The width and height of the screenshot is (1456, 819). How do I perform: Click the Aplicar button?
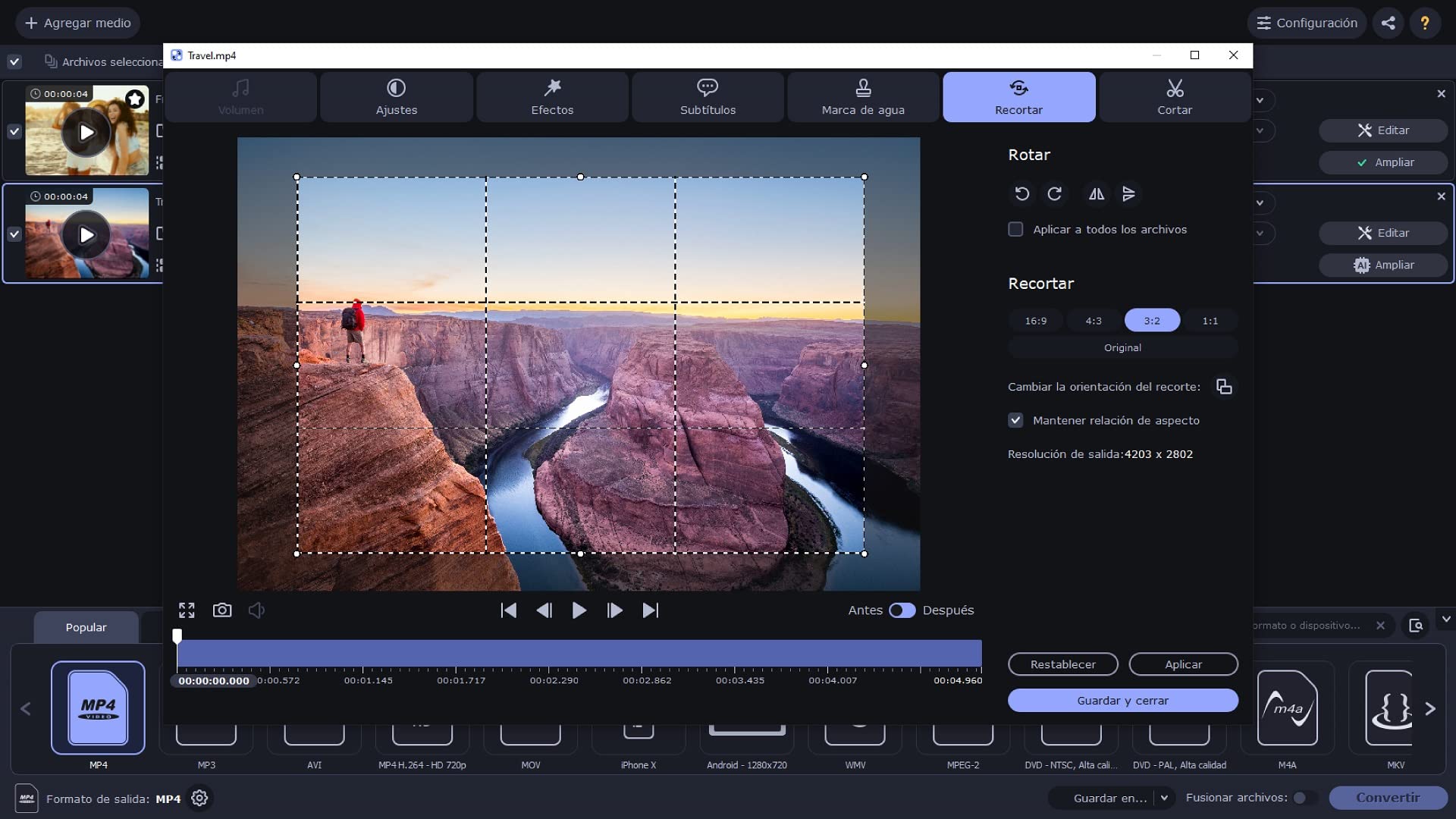(1183, 664)
